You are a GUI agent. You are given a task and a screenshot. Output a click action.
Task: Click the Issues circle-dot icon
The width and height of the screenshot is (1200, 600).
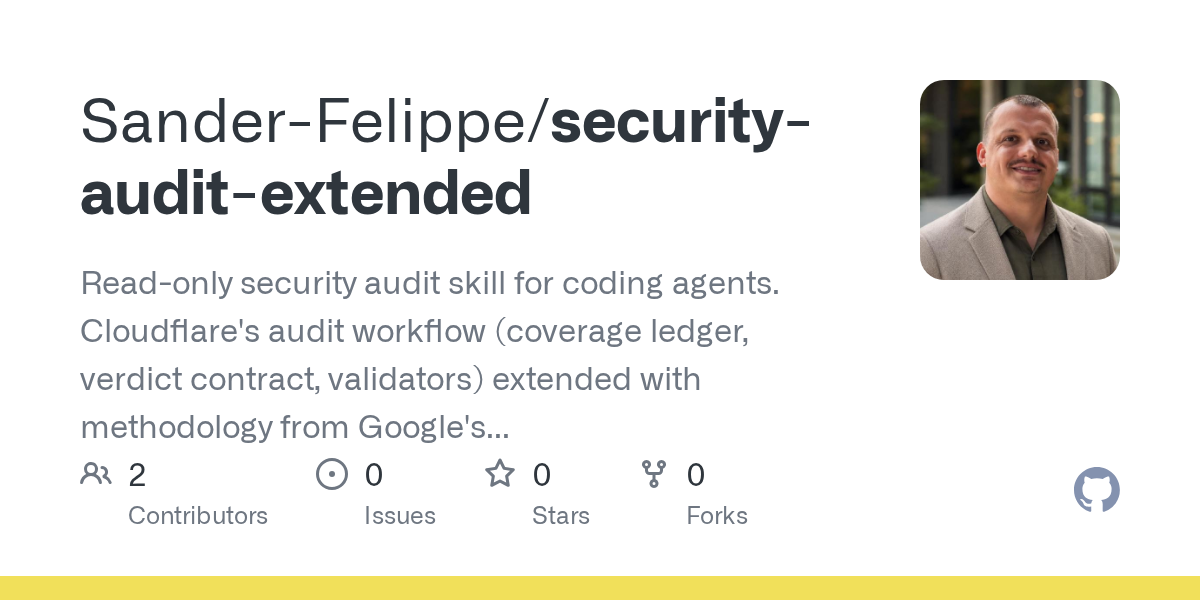[332, 473]
